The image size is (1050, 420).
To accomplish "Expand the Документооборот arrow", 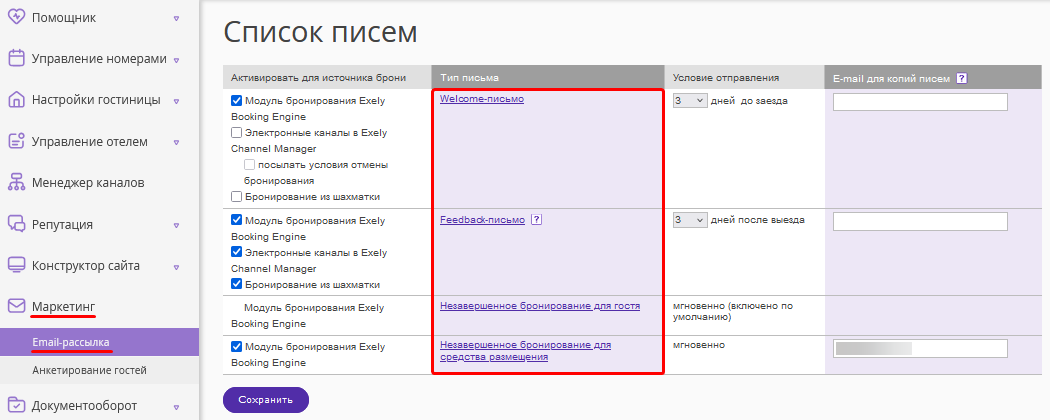I will coord(176,407).
